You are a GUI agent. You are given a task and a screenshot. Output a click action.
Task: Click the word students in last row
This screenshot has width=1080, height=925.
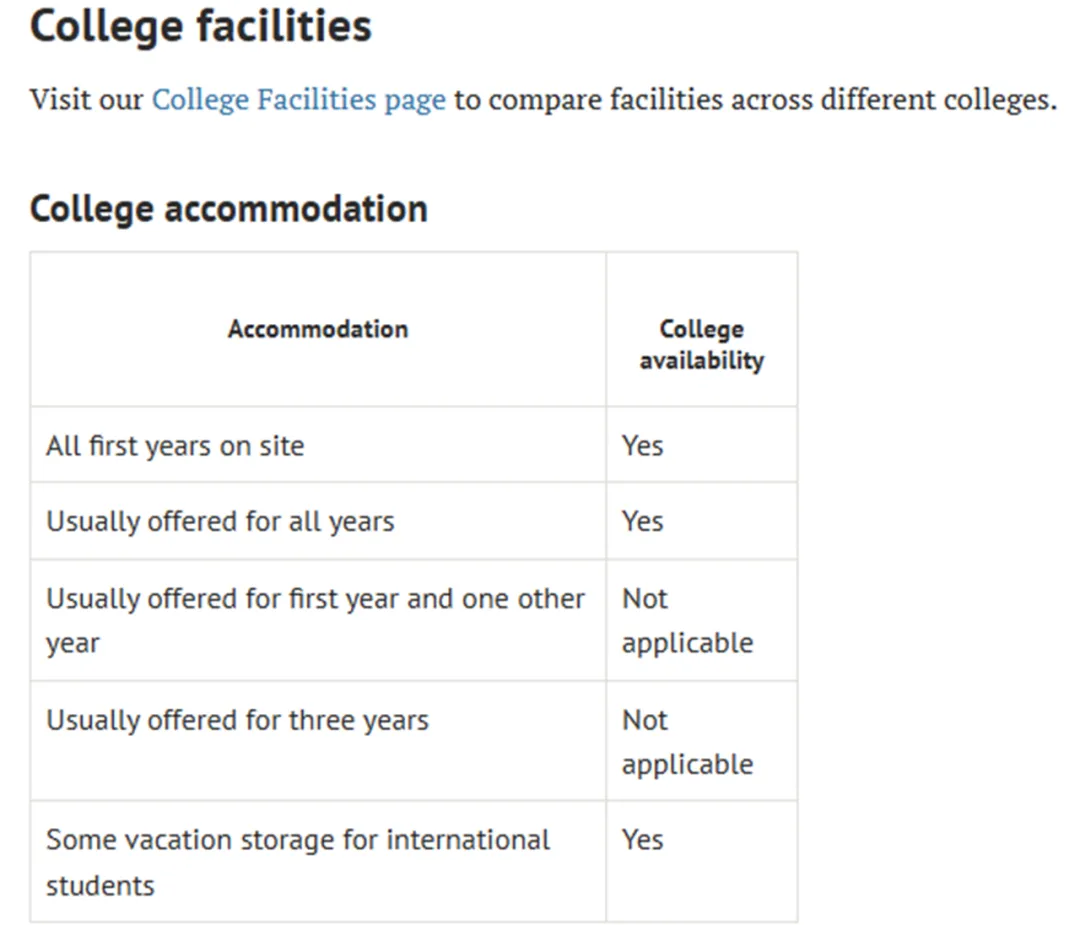click(x=100, y=886)
